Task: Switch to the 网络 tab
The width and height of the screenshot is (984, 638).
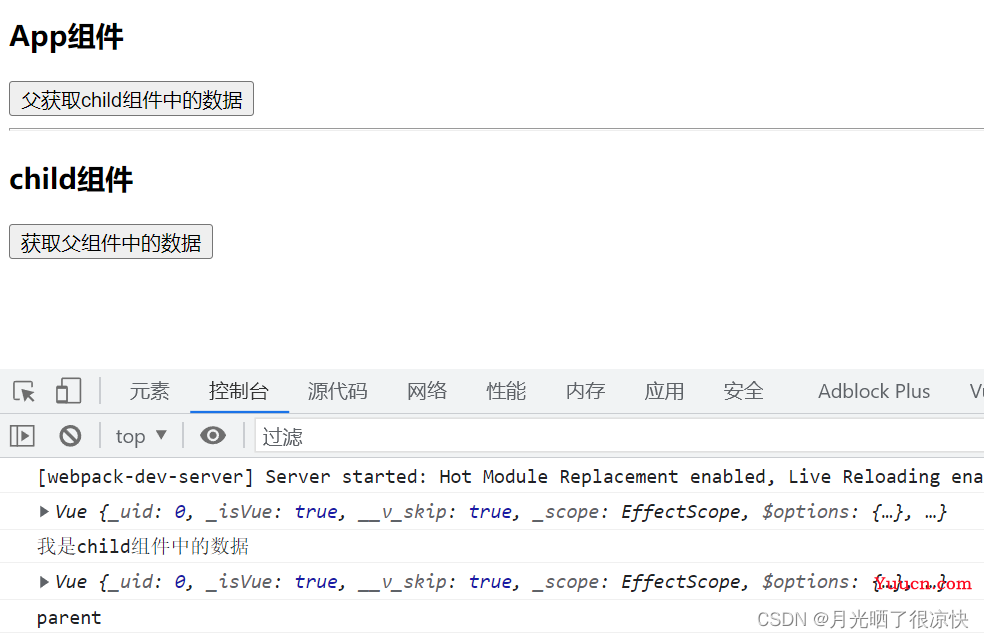Action: point(427,391)
